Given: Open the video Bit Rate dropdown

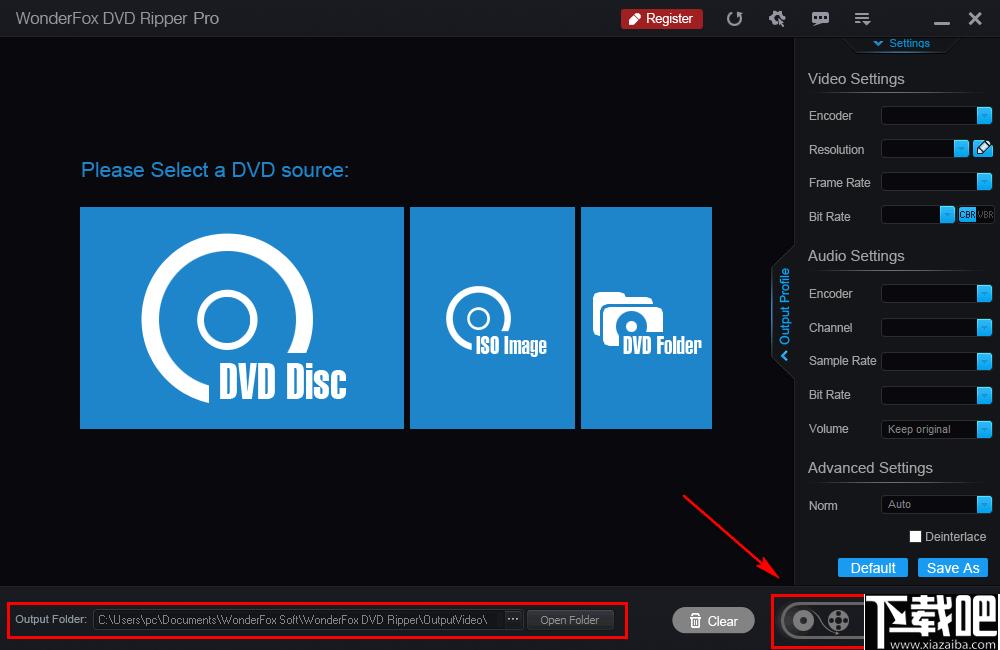Looking at the screenshot, I should click(947, 214).
